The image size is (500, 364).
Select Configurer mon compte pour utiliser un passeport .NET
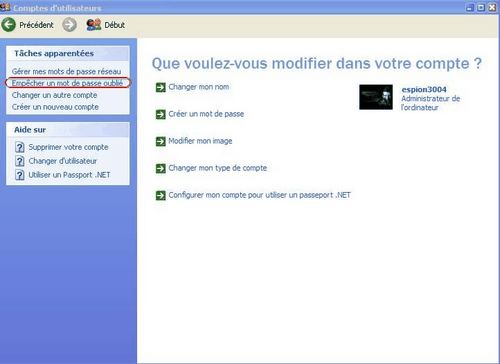[x=260, y=195]
